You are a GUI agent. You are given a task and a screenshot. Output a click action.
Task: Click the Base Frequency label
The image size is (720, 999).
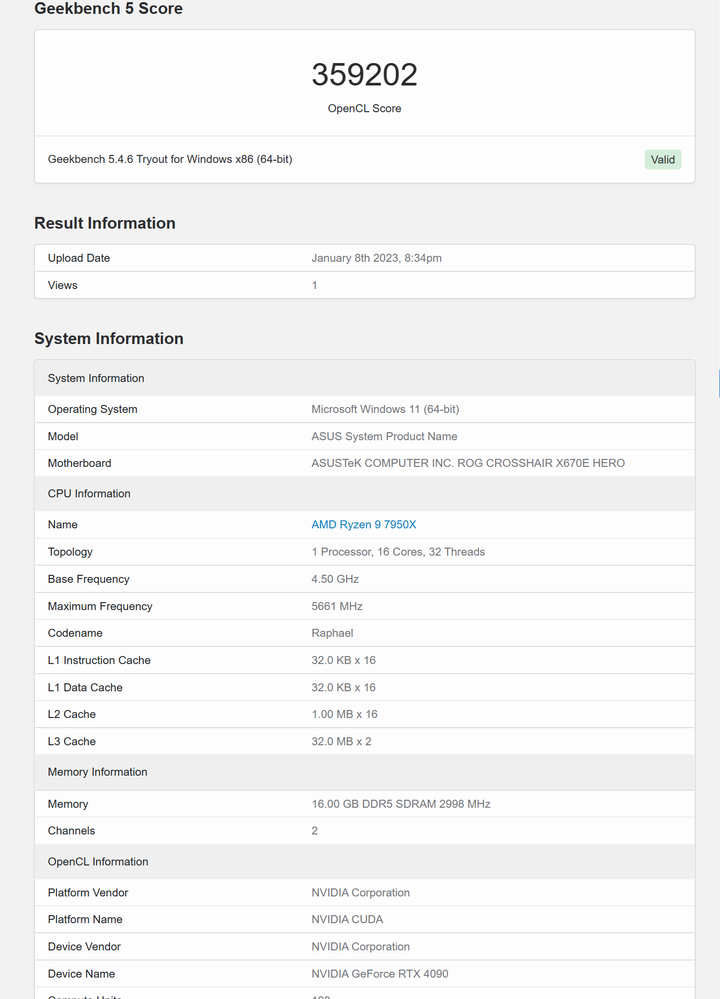(89, 579)
